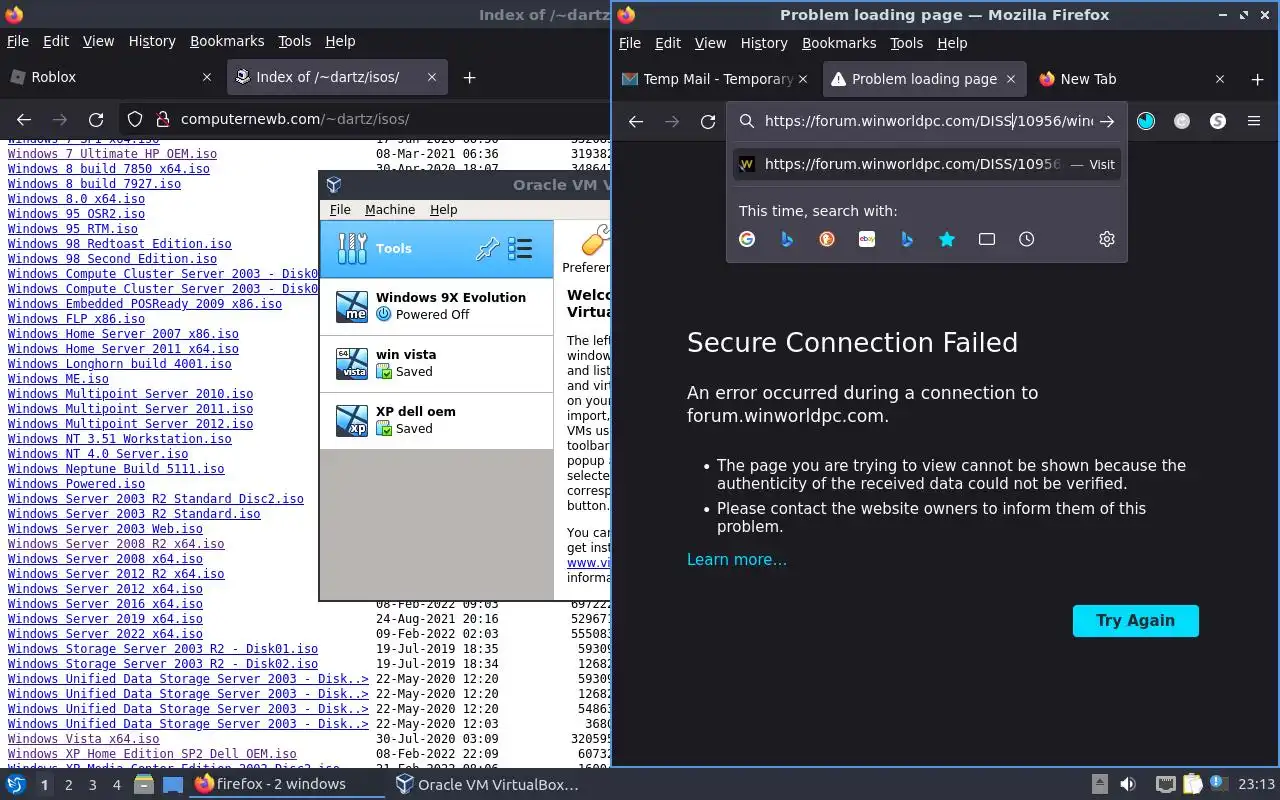Viewport: 1280px width, 800px height.
Task: Click the S extension icon in the toolbar
Action: click(1218, 121)
